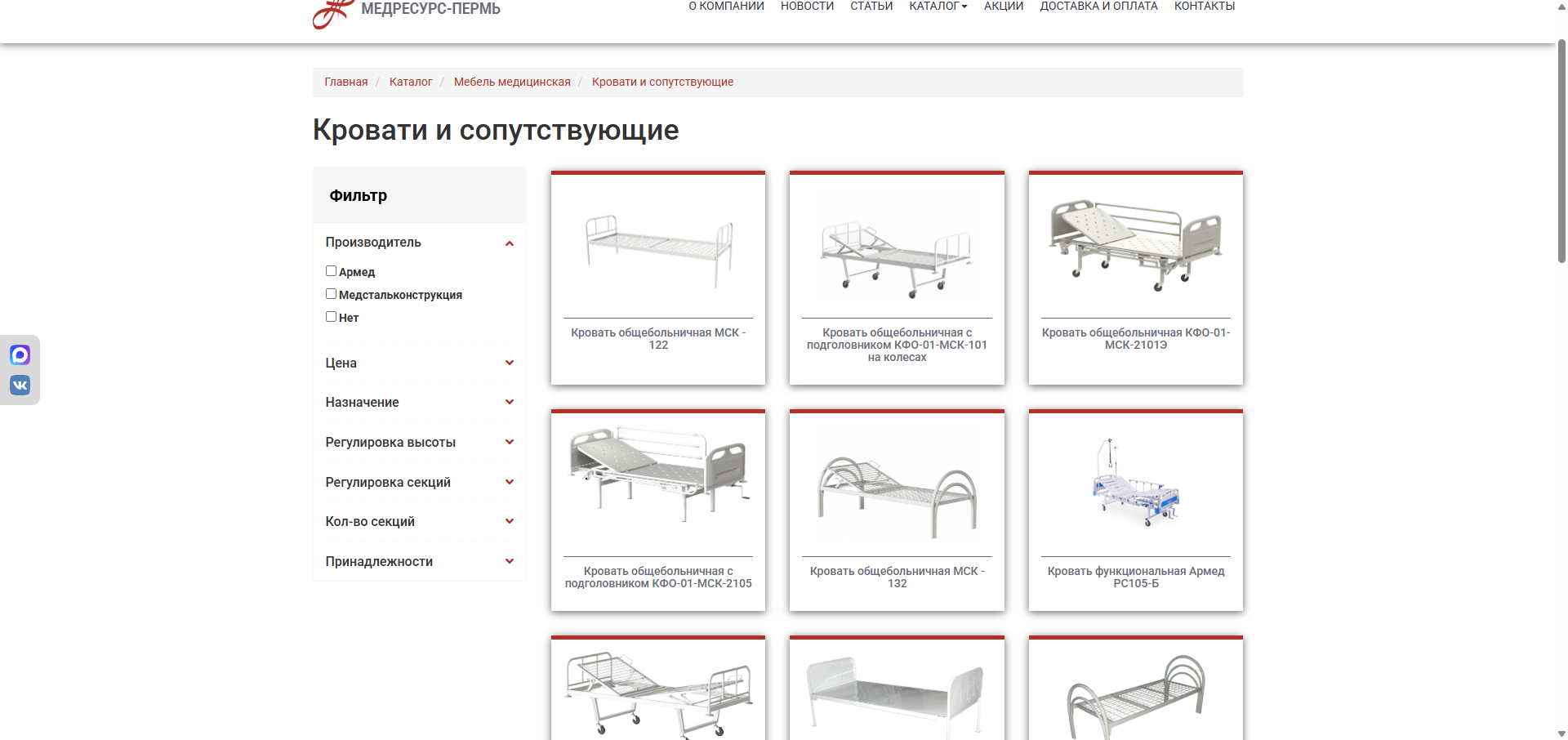The image size is (1568, 740).
Task: Check the Нет manufacturer checkbox
Action: tap(331, 317)
